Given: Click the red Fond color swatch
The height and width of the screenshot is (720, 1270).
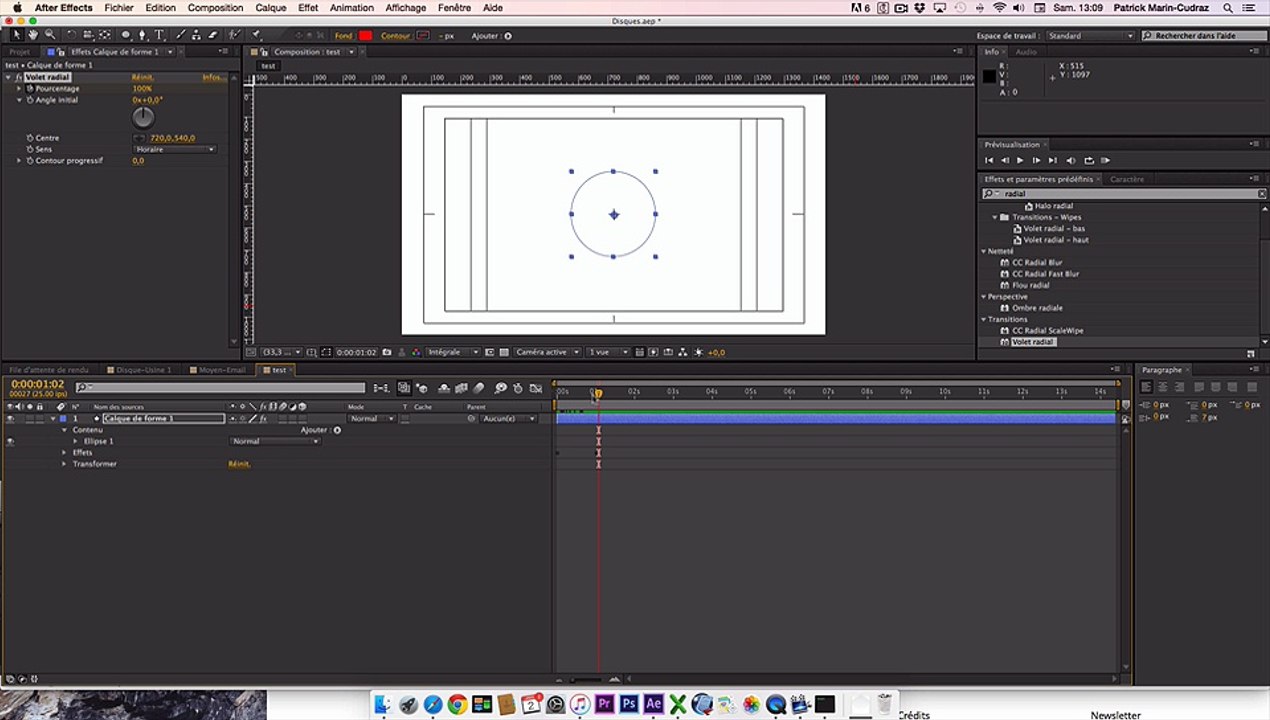Looking at the screenshot, I should [365, 36].
